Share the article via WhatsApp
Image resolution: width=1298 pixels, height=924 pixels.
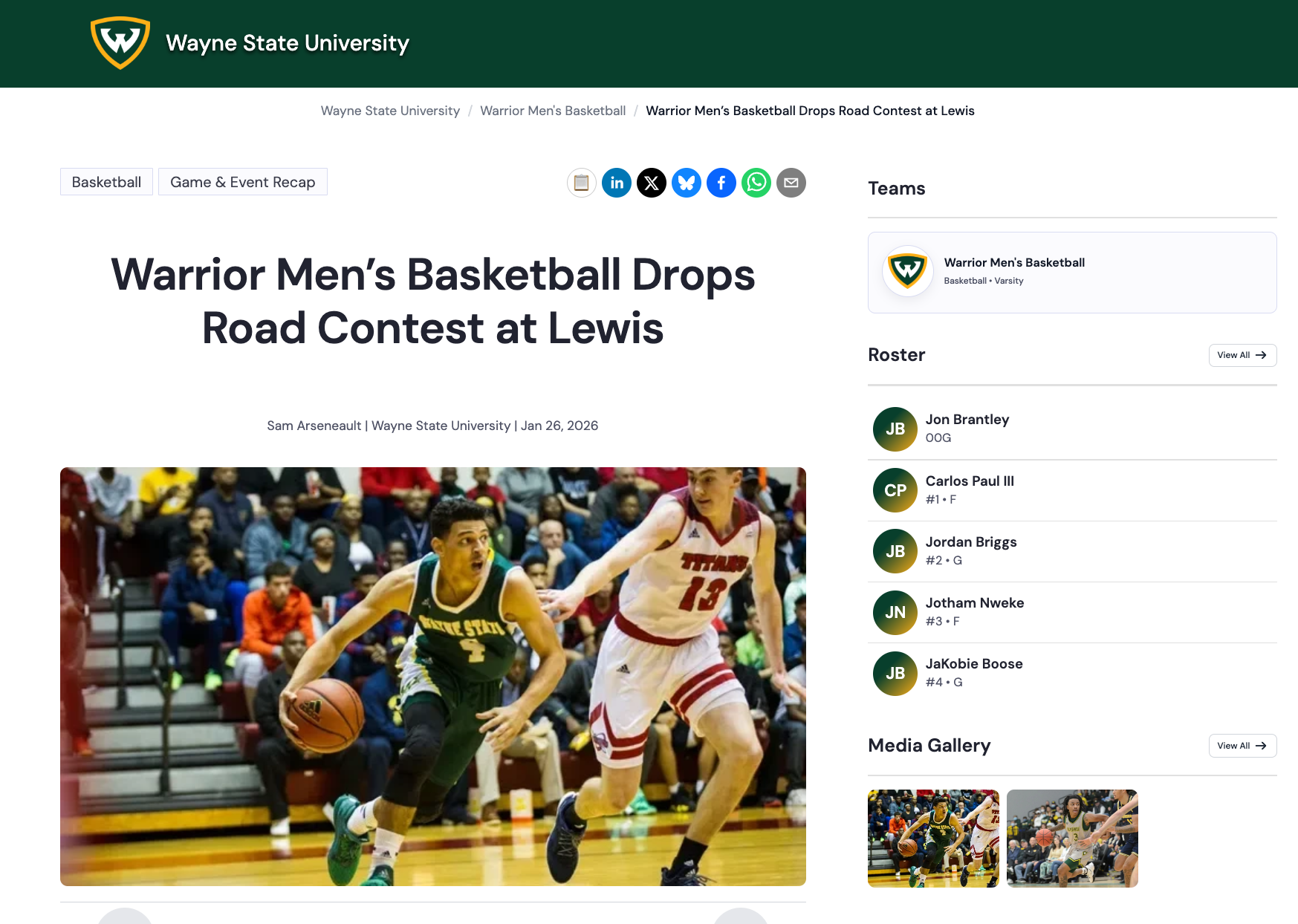(756, 183)
